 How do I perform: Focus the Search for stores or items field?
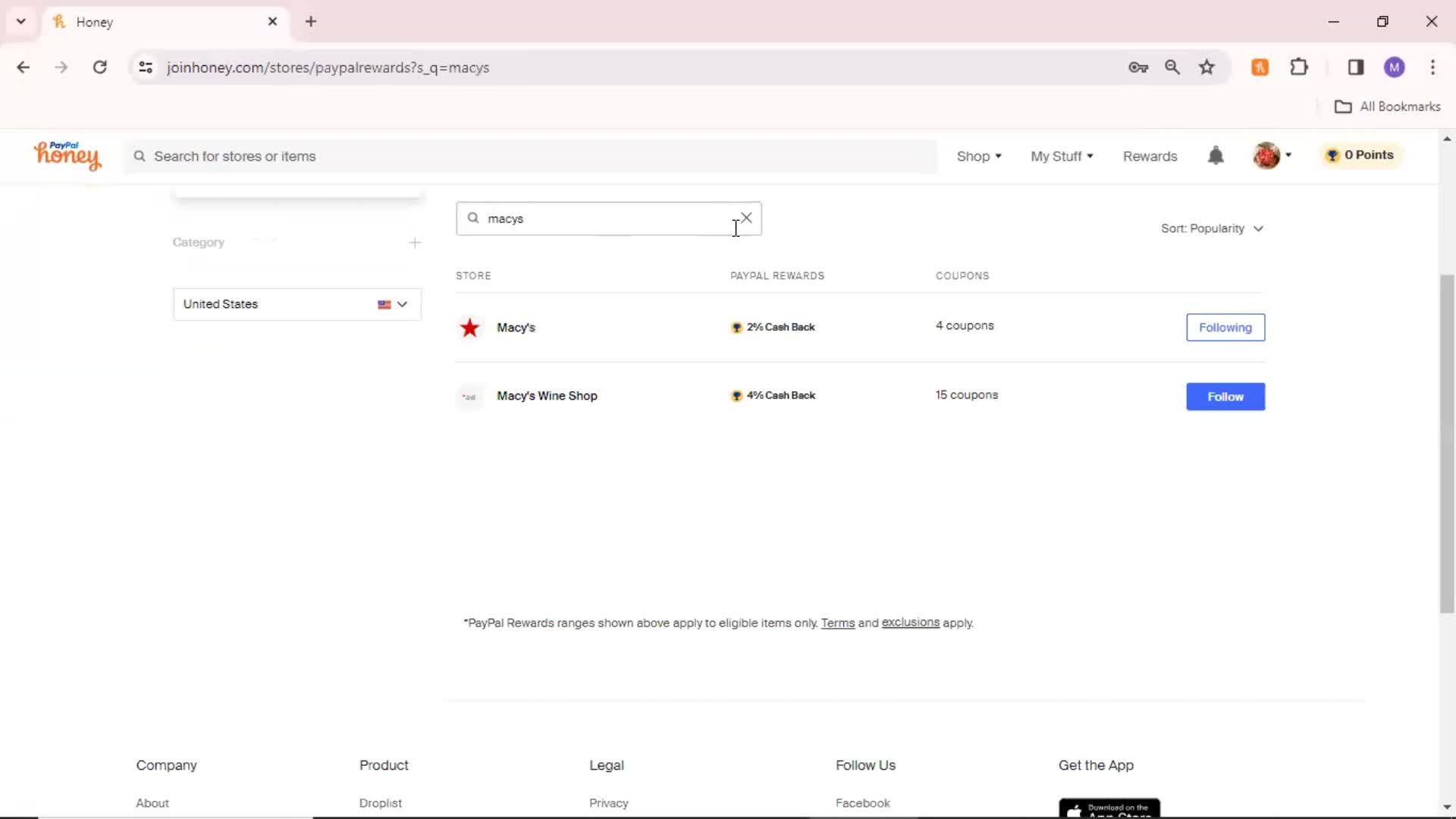(531, 156)
